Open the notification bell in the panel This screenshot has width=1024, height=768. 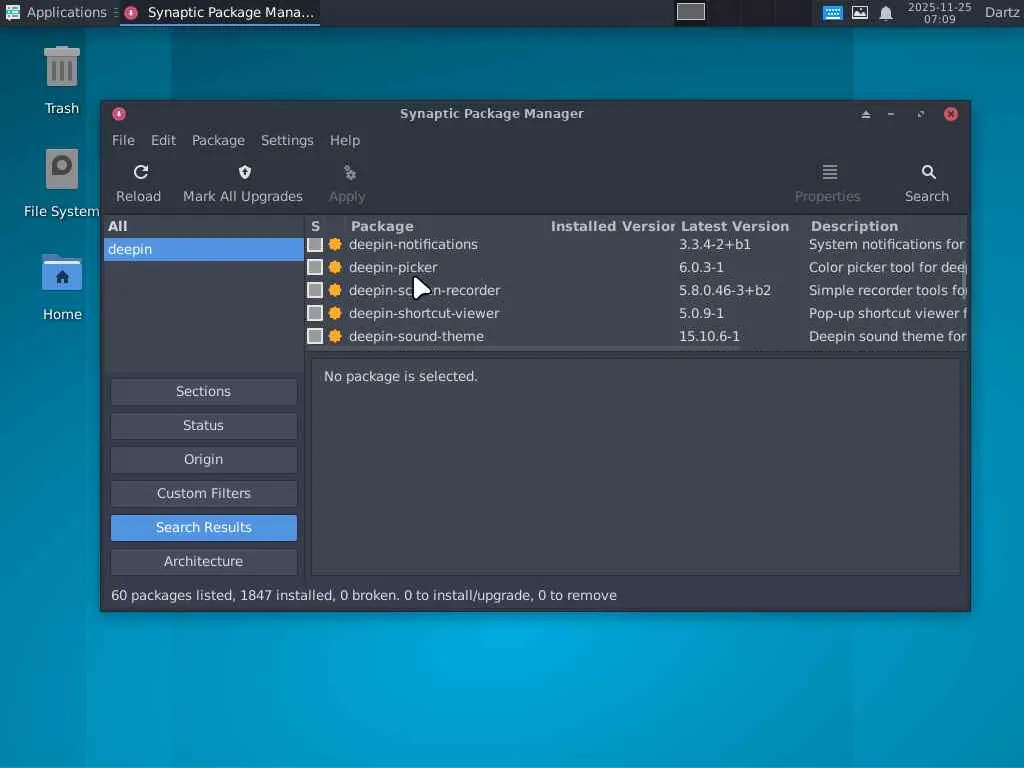(x=886, y=13)
